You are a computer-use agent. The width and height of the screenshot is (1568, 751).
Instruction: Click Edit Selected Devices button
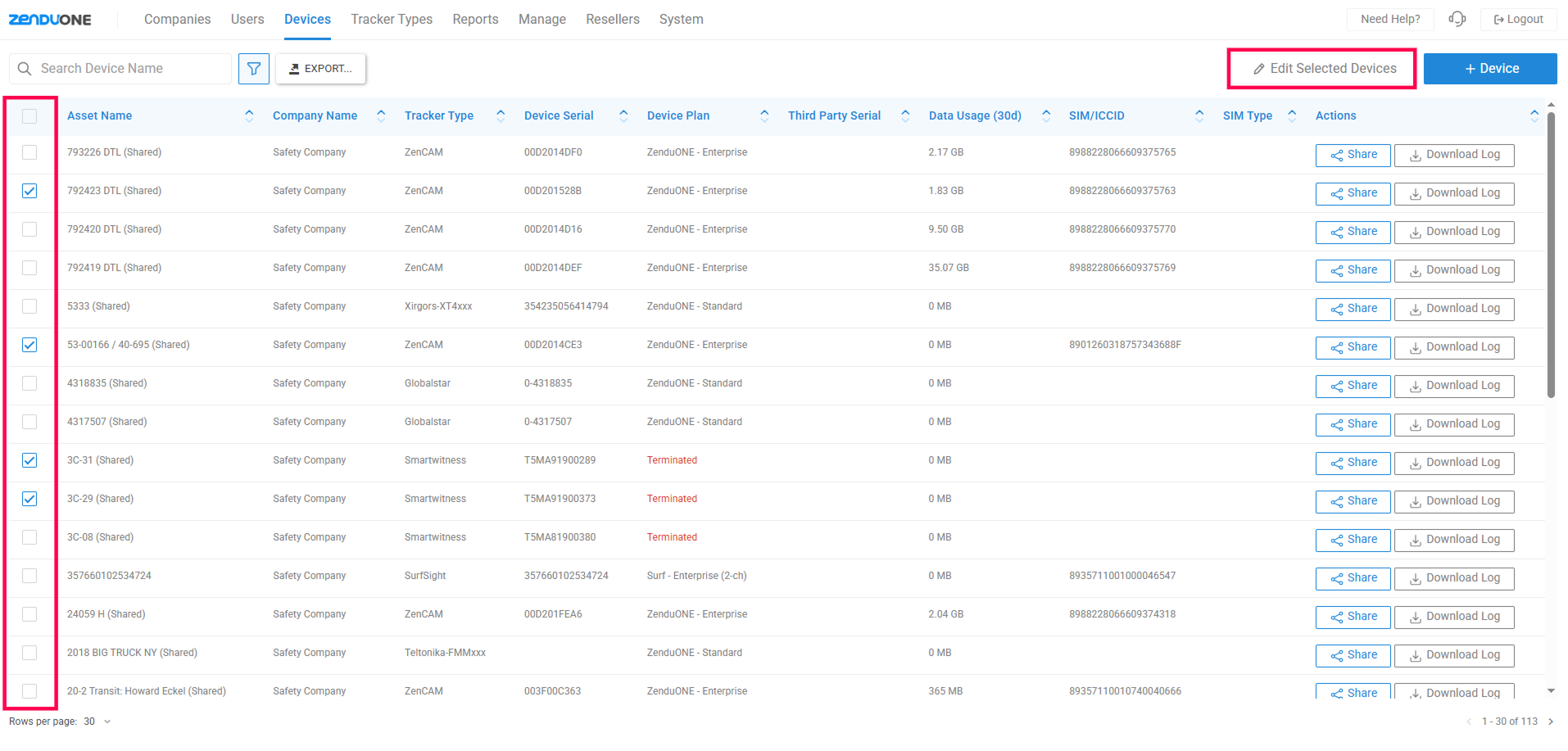point(1322,69)
